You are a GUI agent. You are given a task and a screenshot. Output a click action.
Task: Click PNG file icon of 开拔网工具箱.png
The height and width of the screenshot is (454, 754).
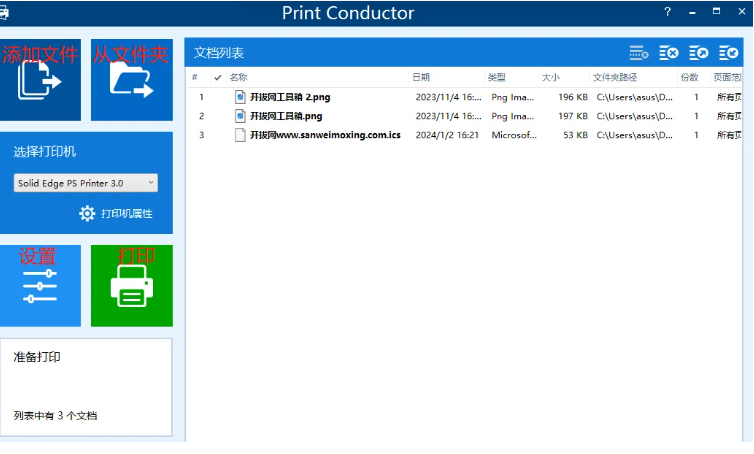[x=240, y=116]
